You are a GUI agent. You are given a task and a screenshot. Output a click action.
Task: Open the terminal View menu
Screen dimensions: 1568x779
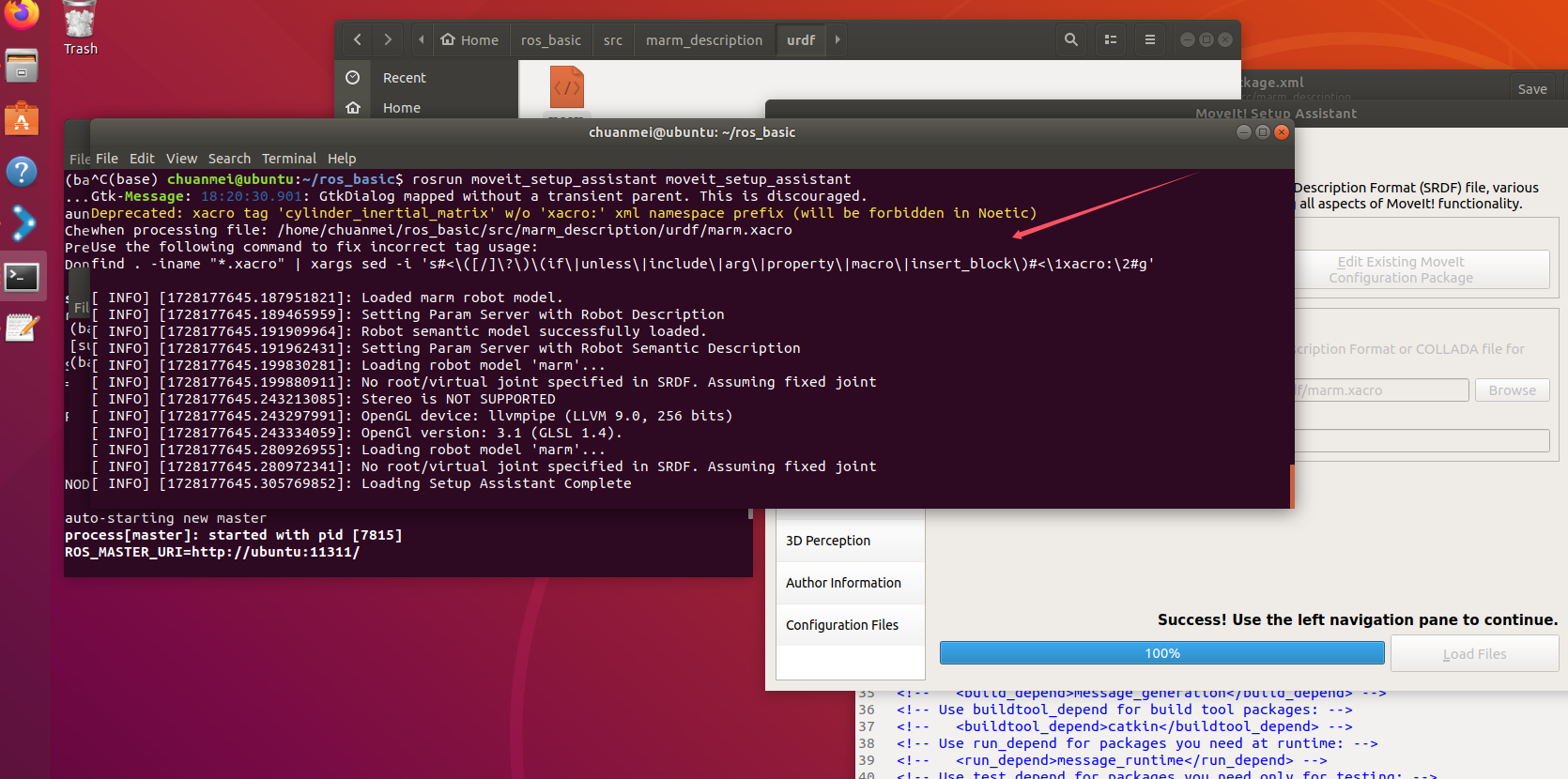[x=181, y=159]
